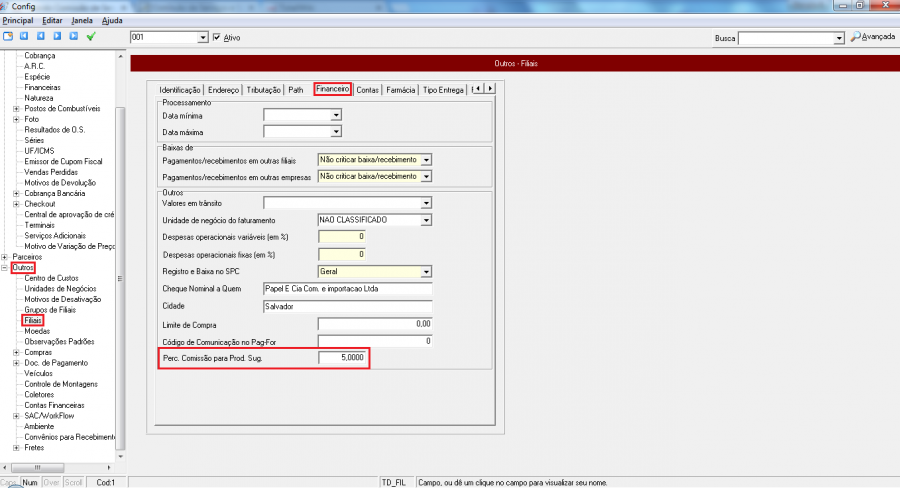This screenshot has width=900, height=488.
Task: Go to the first record
Action: 23,37
